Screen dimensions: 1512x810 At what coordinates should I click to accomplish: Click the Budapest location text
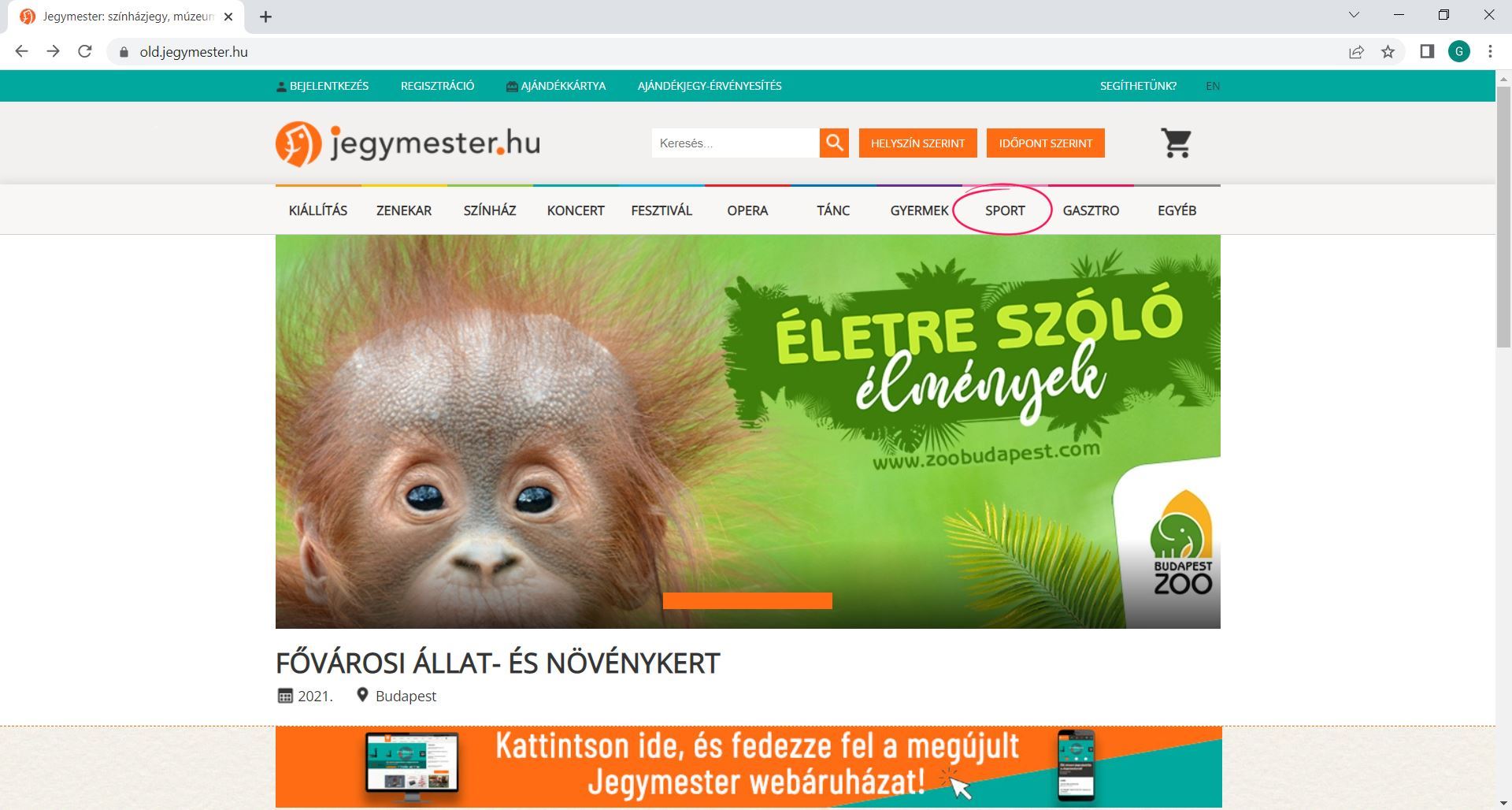tap(406, 696)
